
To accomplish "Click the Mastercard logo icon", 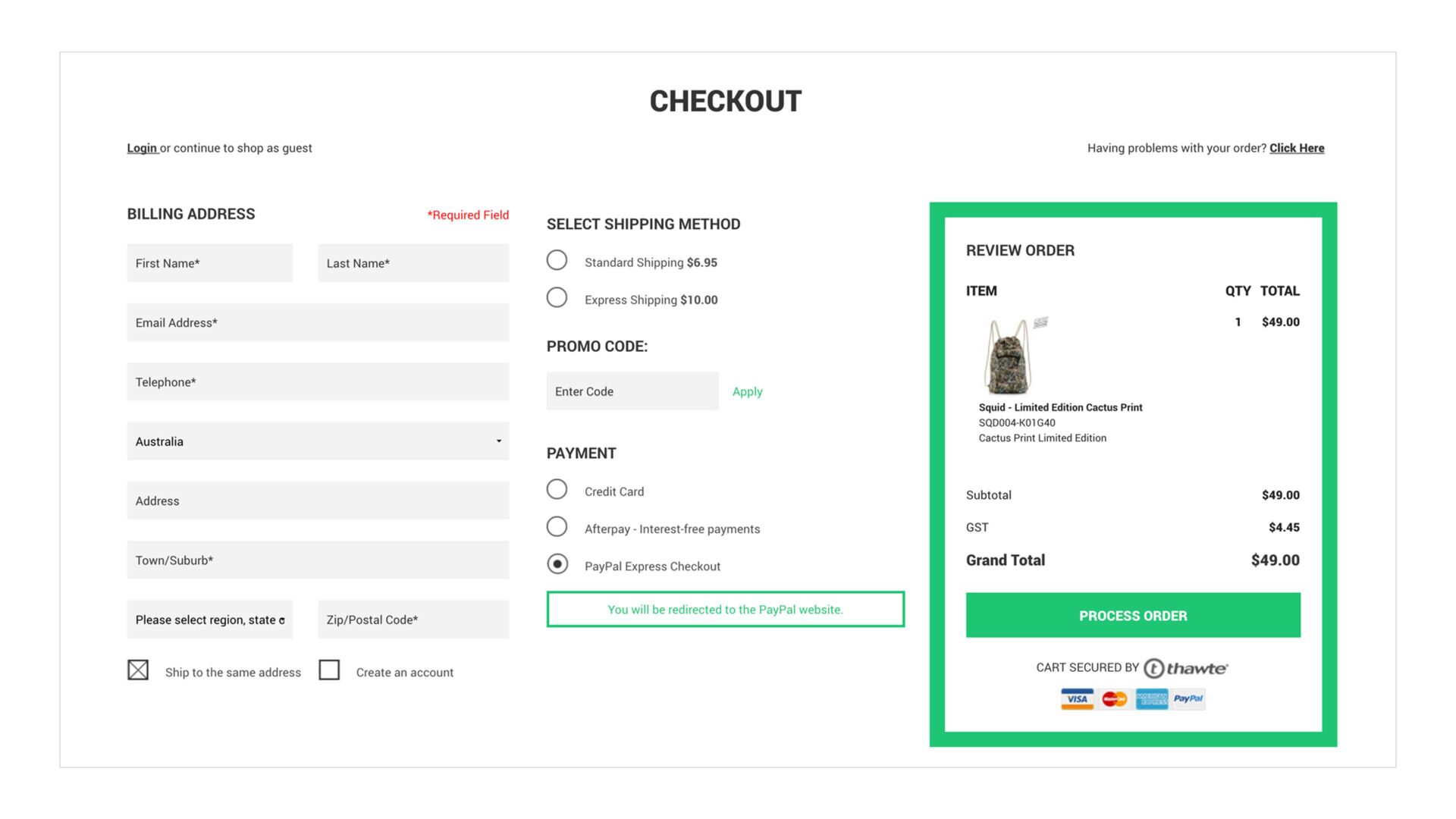I will (x=1114, y=698).
